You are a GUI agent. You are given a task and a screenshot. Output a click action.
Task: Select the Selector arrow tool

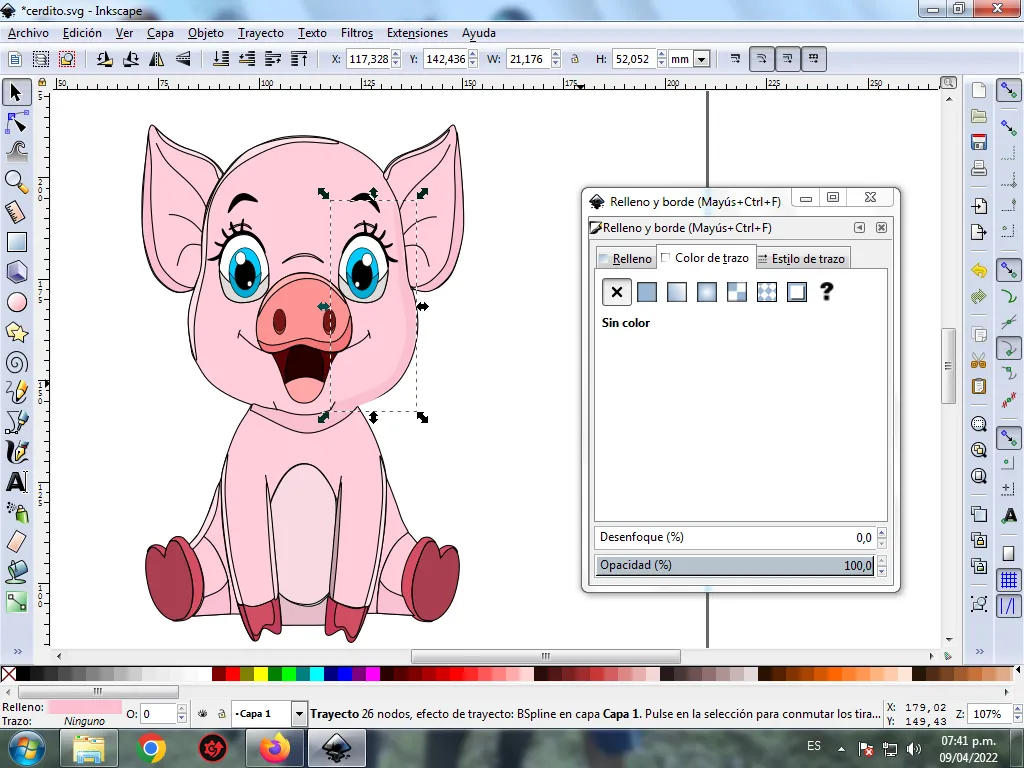16,93
